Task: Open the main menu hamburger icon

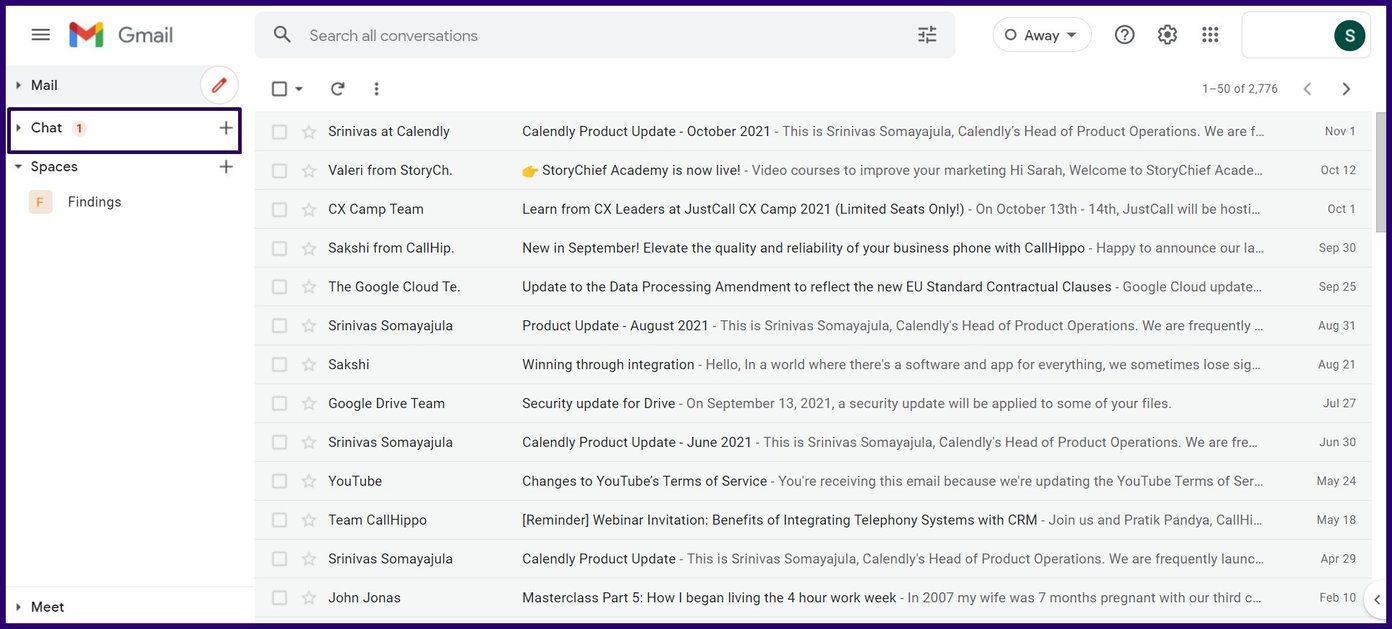Action: (x=40, y=35)
